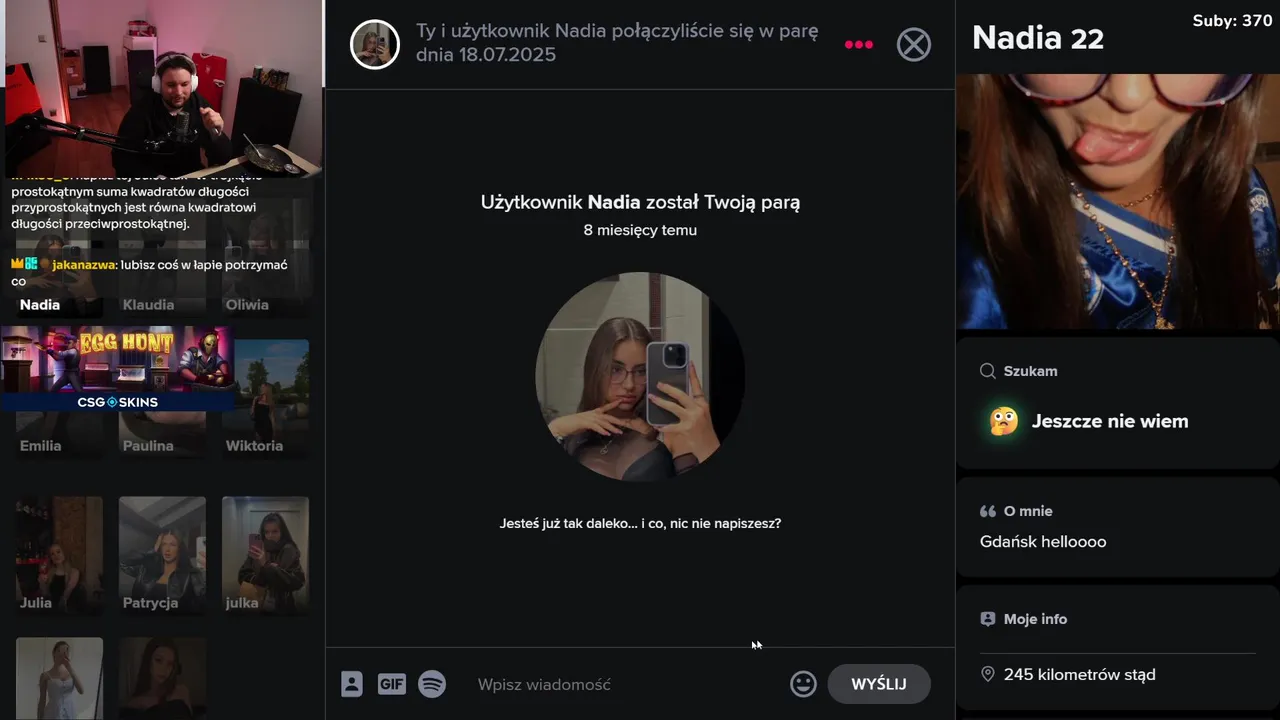
Task: Open the contact card attachment icon
Action: tap(352, 684)
